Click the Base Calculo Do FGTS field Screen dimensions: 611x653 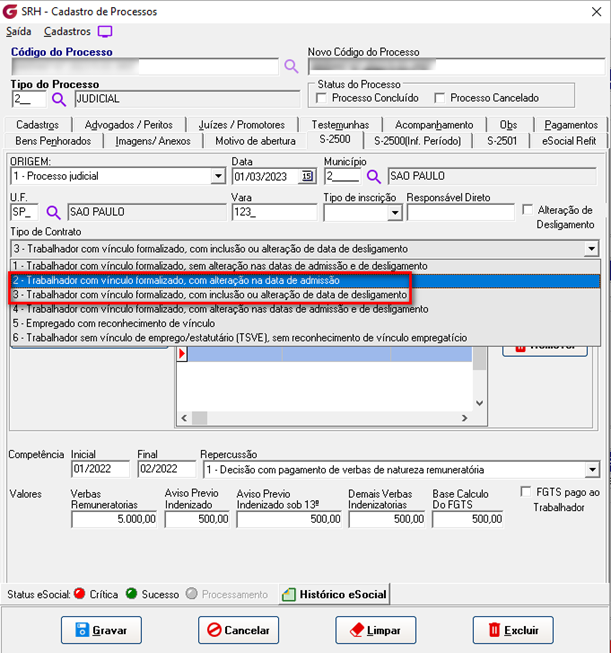pos(468,519)
